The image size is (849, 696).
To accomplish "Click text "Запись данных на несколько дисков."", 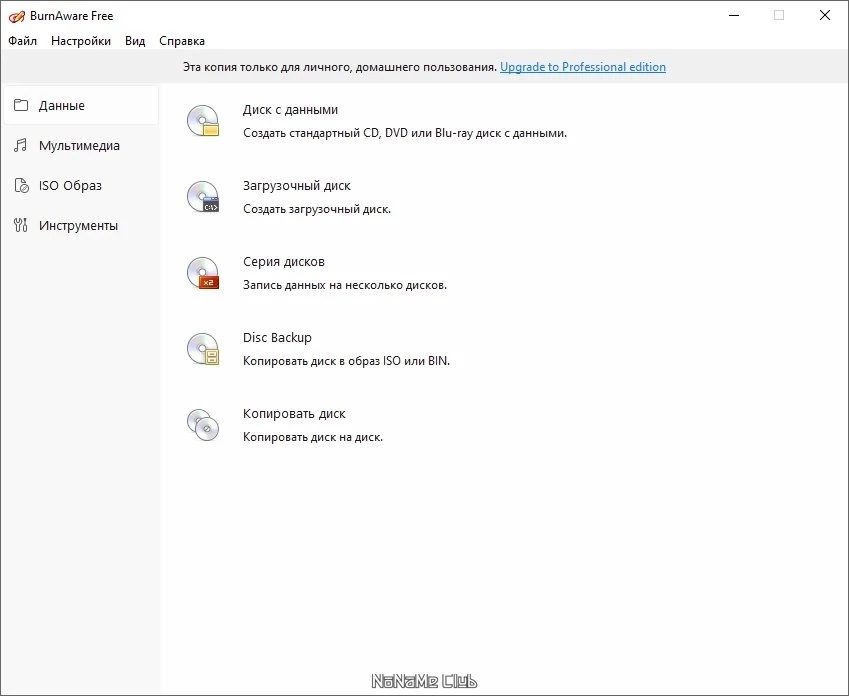I will (345, 285).
